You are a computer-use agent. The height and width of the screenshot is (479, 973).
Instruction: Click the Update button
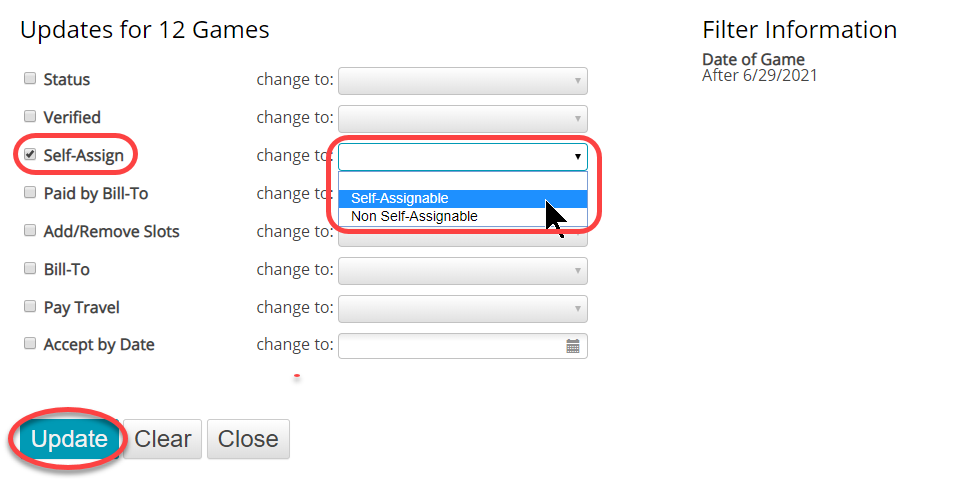pos(69,439)
